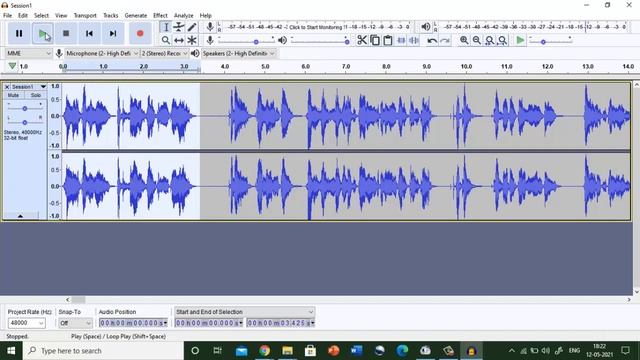Start playback with the green Play button
The width and height of the screenshot is (640, 360).
[x=42, y=33]
